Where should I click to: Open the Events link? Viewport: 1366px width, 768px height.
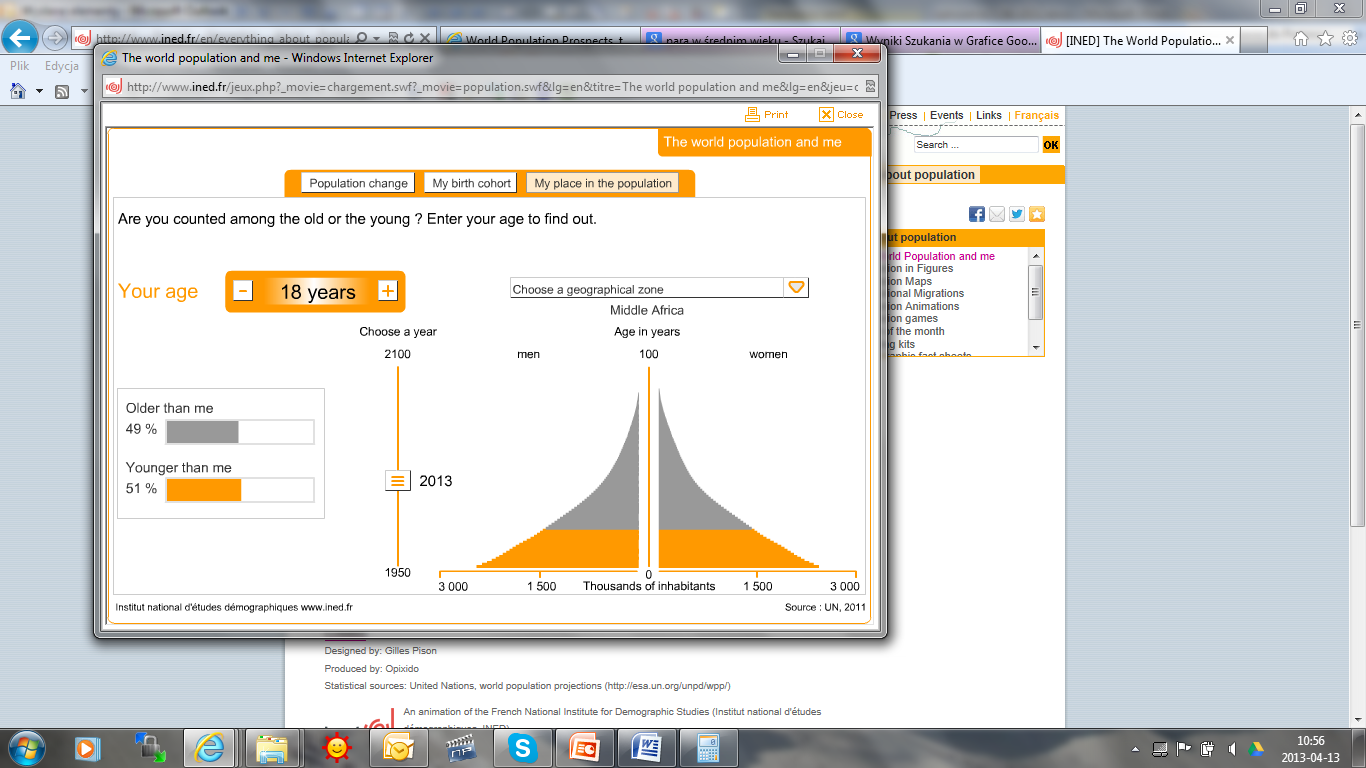[947, 115]
